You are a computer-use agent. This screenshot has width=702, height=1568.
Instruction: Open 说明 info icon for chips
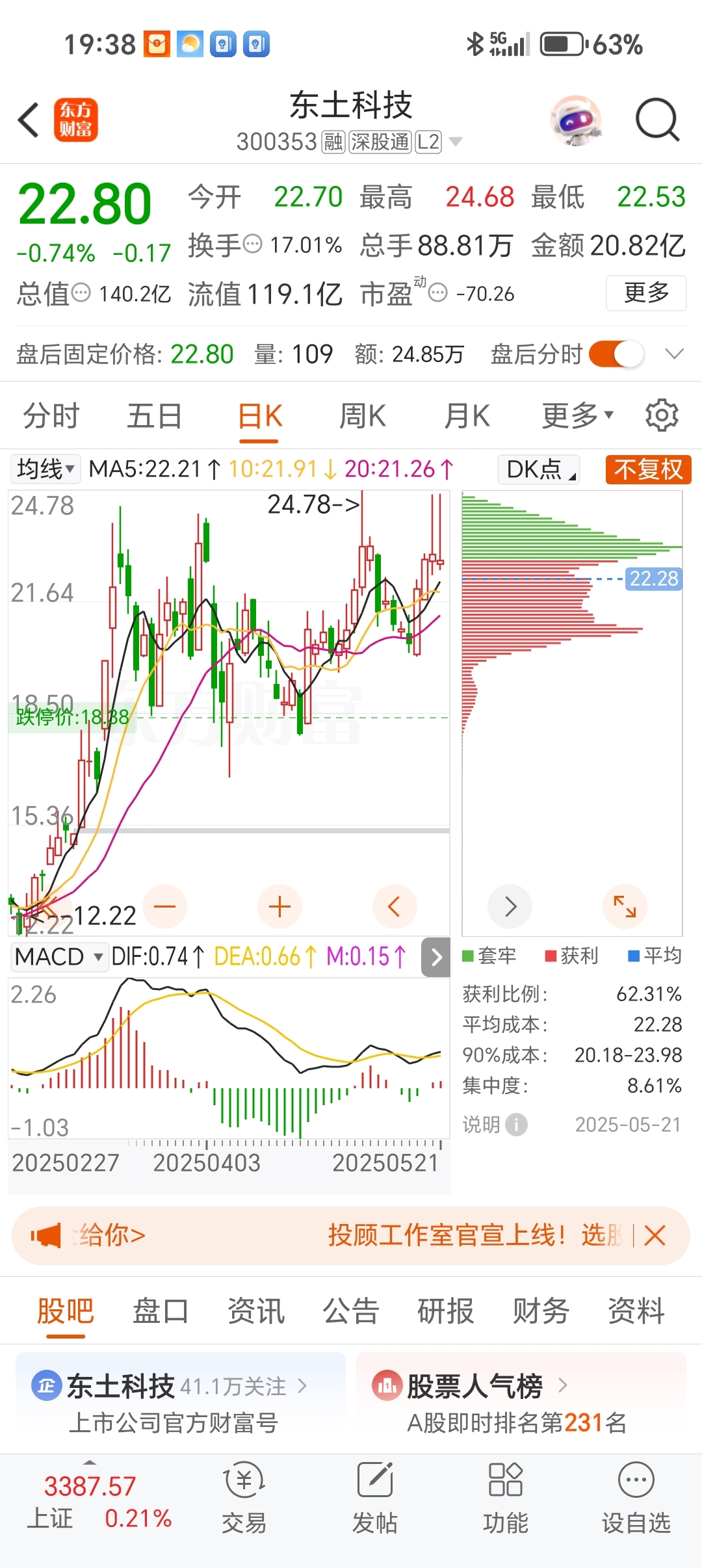[516, 1124]
